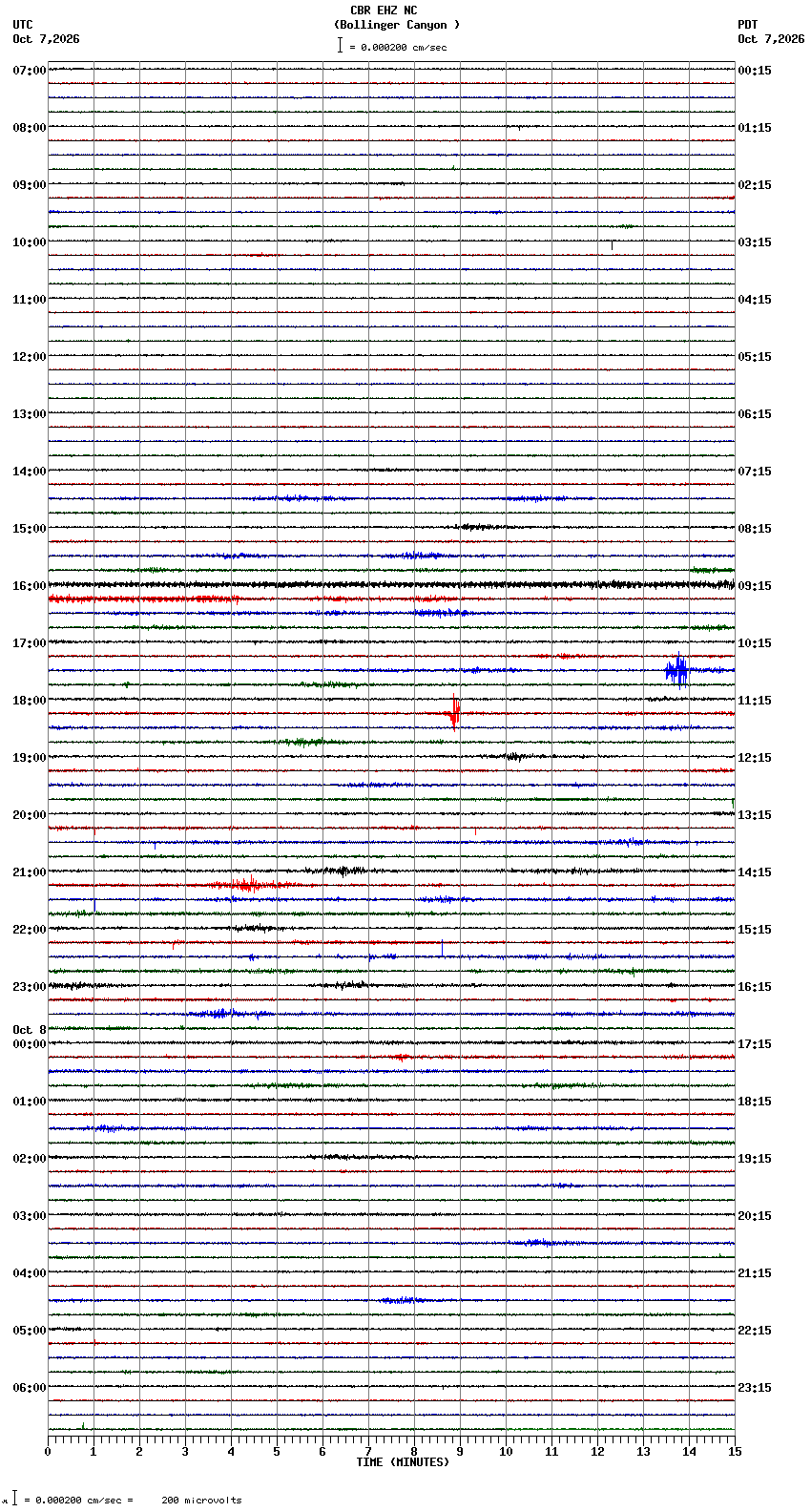Click the 'UTC' label in the header
This screenshot has height=1512, width=811.
point(23,25)
